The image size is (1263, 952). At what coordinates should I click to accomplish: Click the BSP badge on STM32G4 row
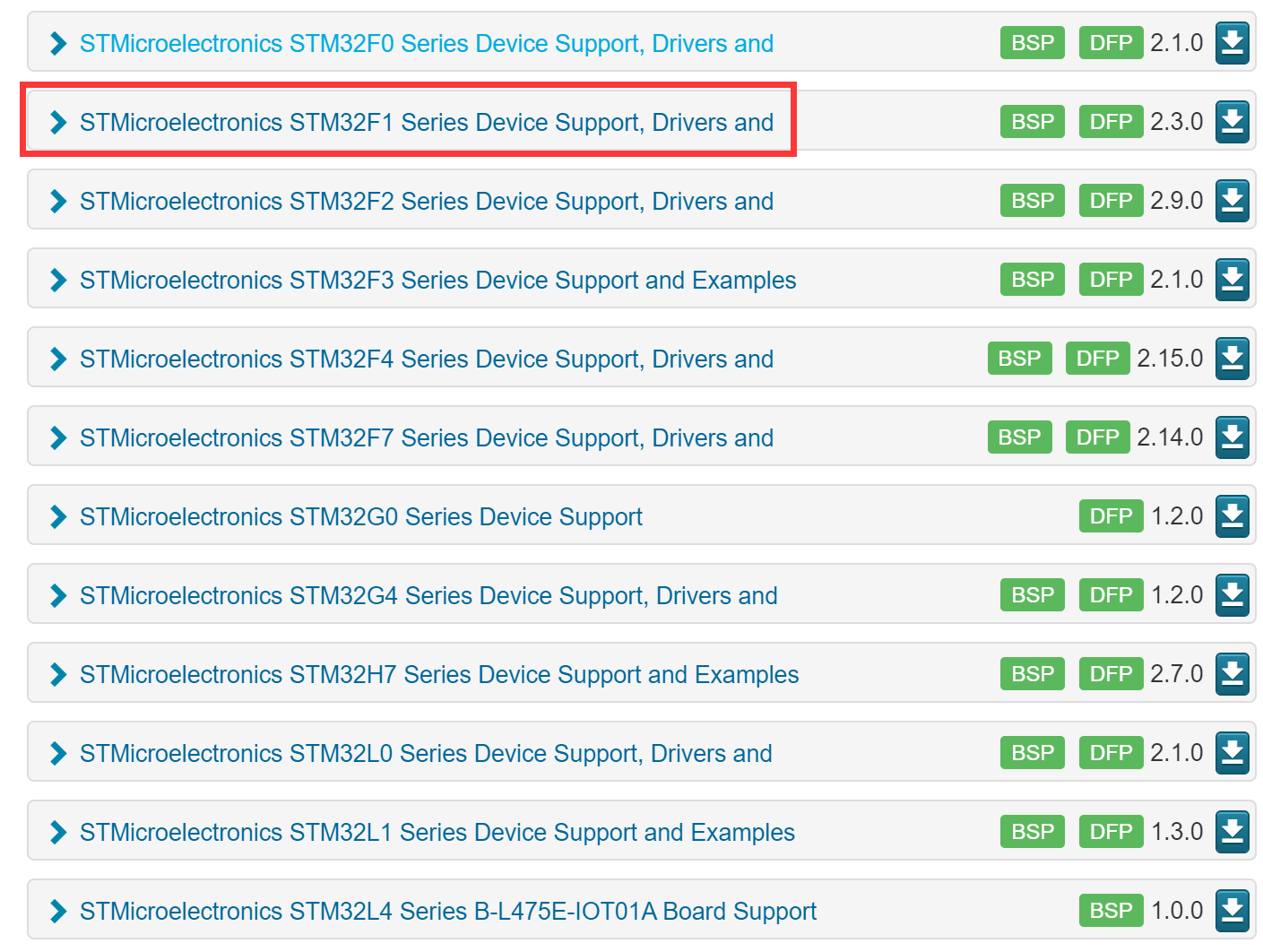(1033, 595)
